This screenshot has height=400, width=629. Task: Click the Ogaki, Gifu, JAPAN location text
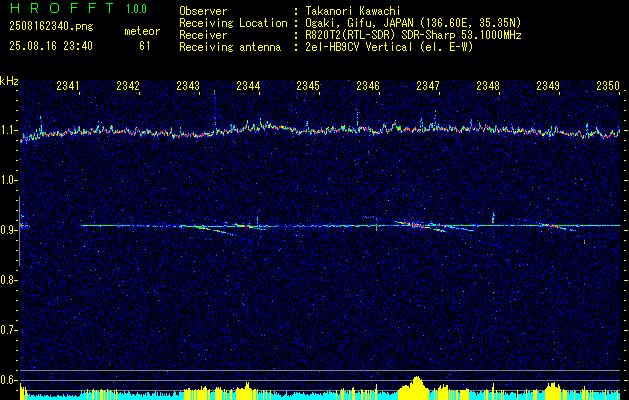click(413, 23)
